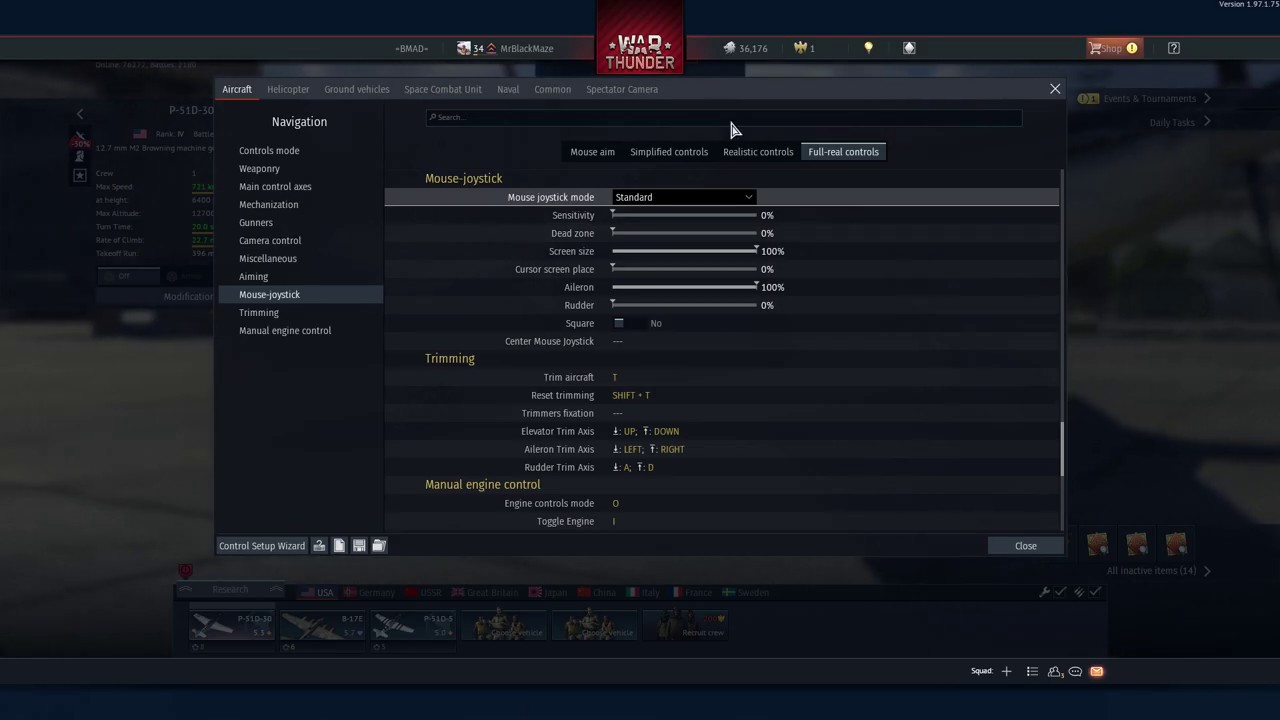Click Engine controls mode binding O

pyautogui.click(x=615, y=503)
